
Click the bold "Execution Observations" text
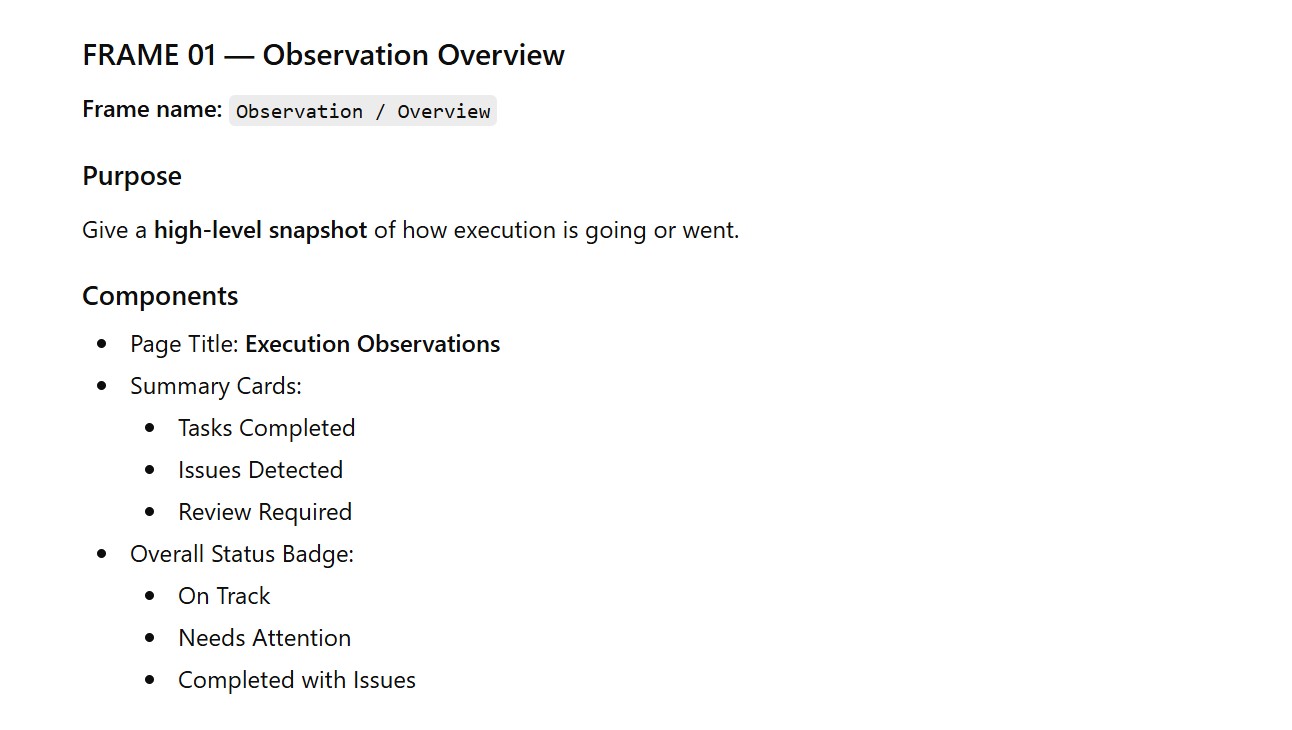[372, 344]
